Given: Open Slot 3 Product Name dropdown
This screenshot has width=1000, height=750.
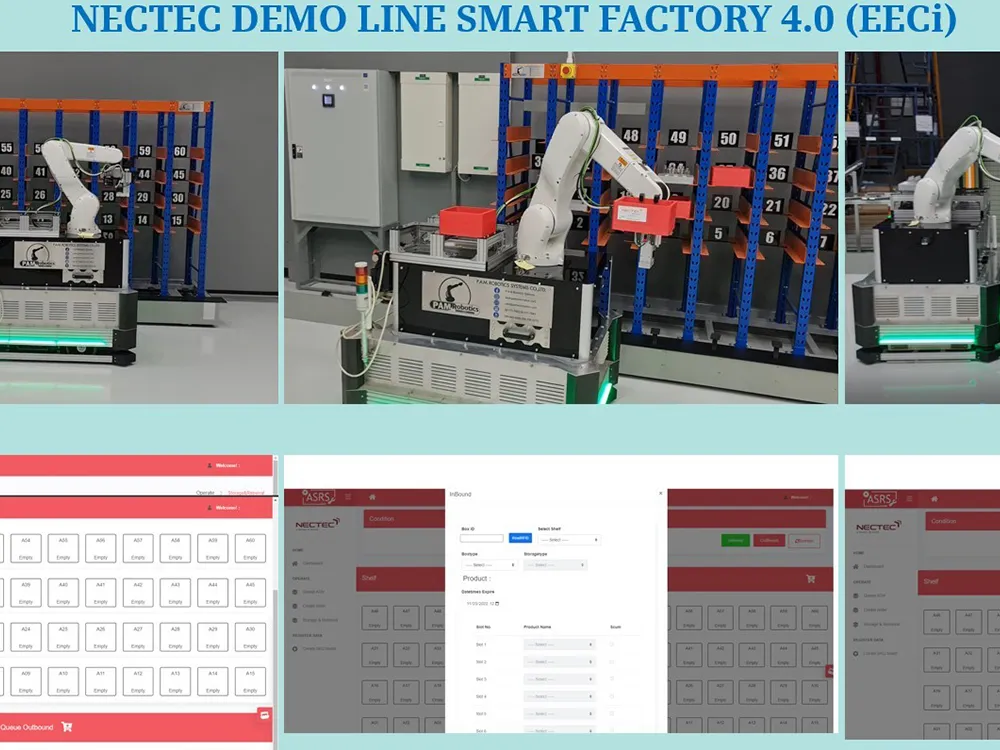Looking at the screenshot, I should 559,679.
